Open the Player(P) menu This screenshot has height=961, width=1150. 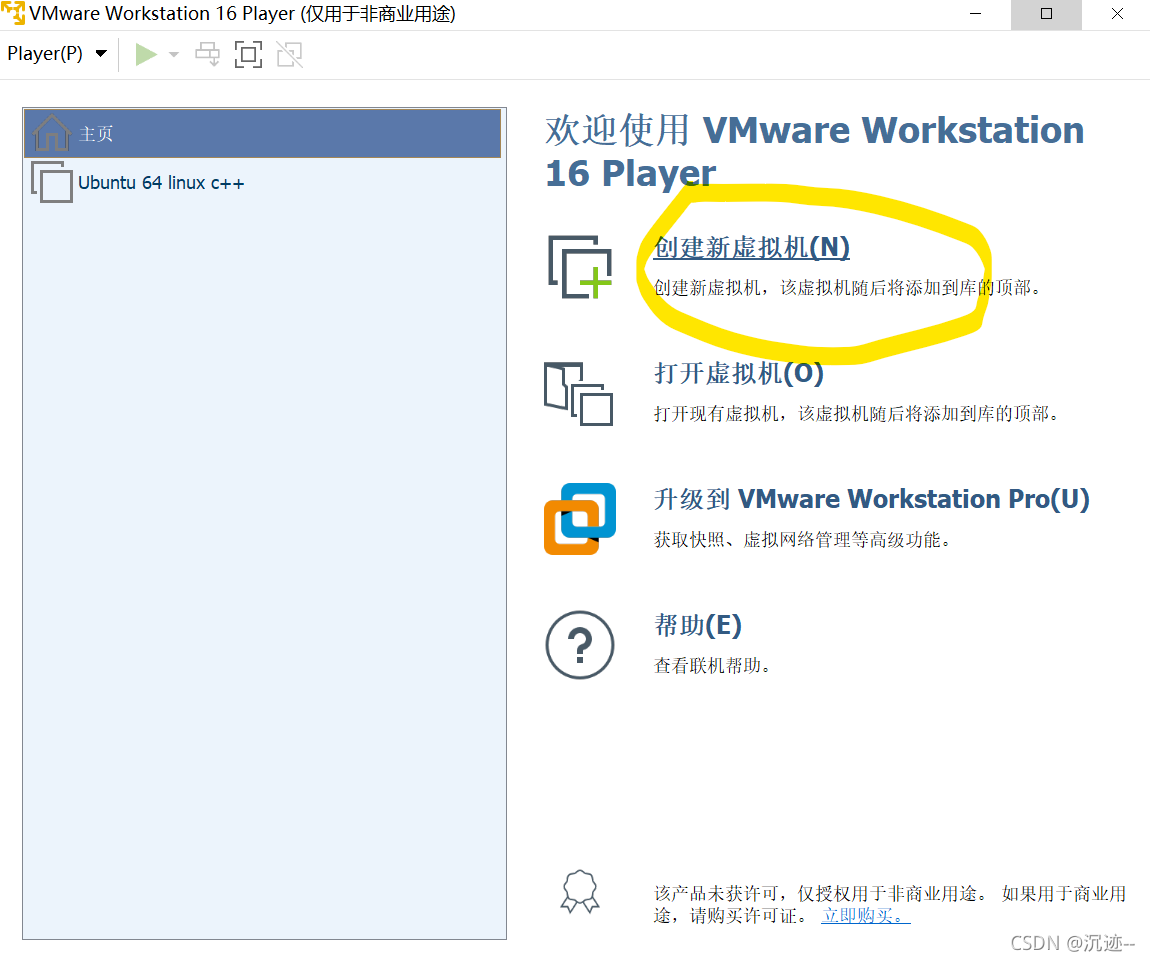(x=57, y=54)
